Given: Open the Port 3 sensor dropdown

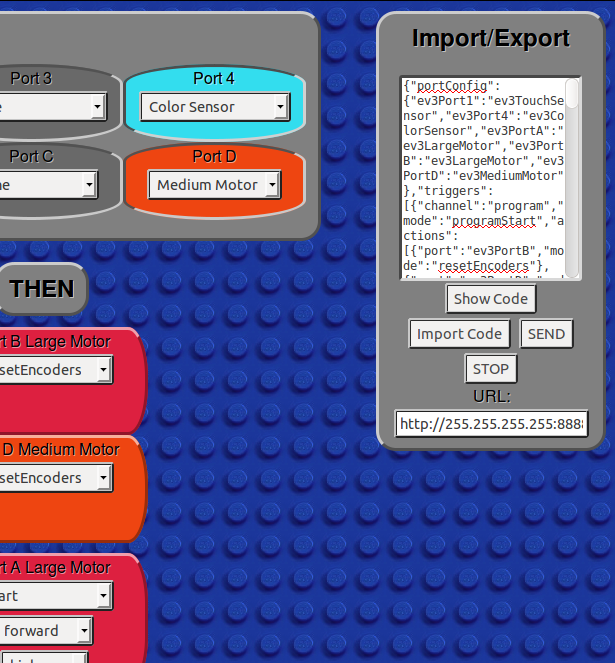Looking at the screenshot, I should pos(52,107).
